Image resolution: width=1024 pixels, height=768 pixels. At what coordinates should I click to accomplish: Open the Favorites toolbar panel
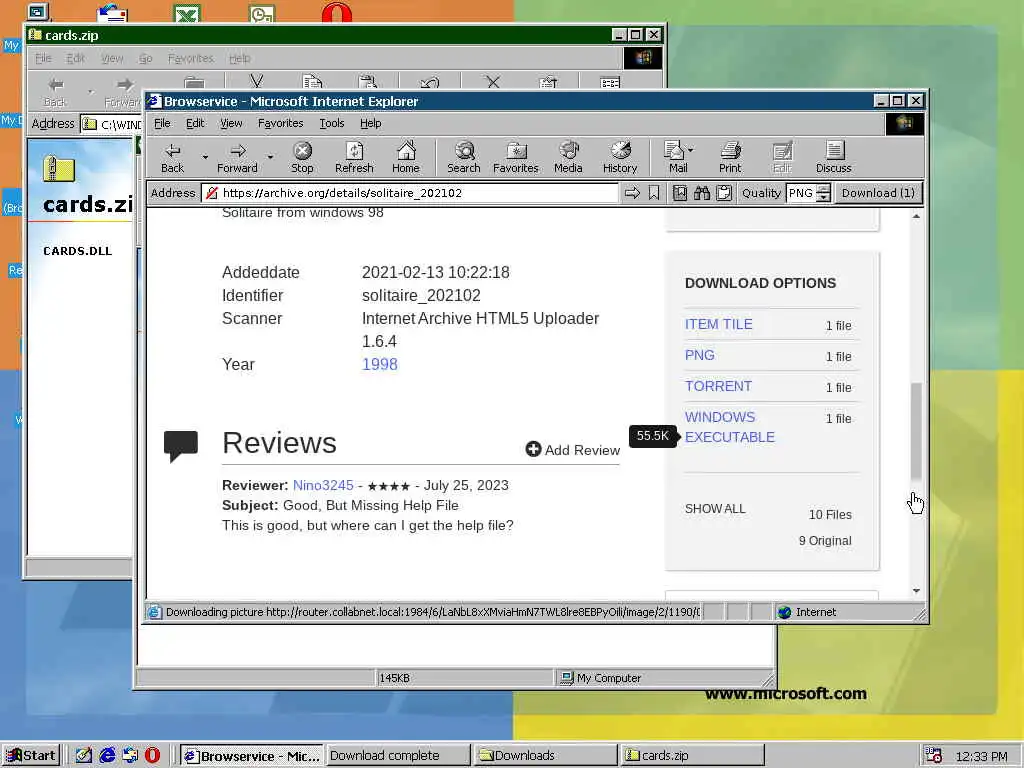coord(516,157)
